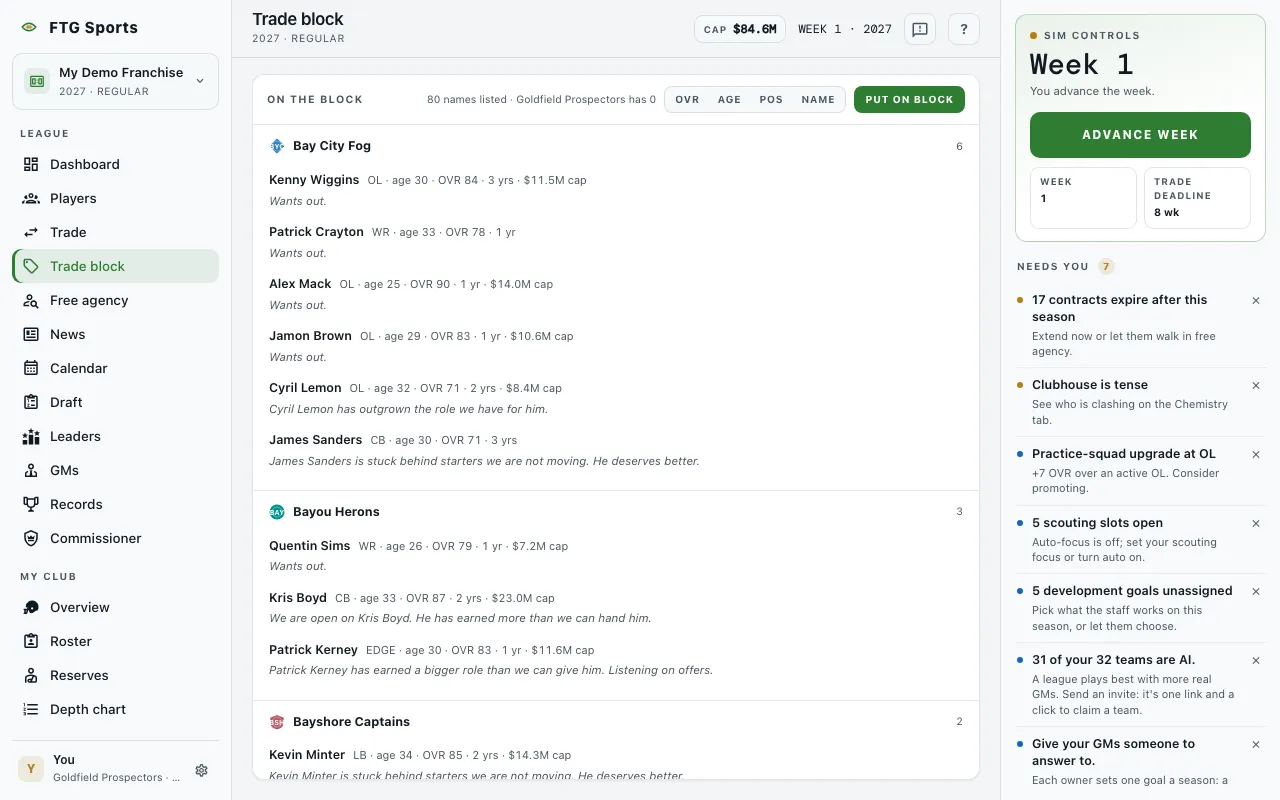Image resolution: width=1280 pixels, height=800 pixels.
Task: Select the Draft clipboard icon
Action: [x=31, y=402]
